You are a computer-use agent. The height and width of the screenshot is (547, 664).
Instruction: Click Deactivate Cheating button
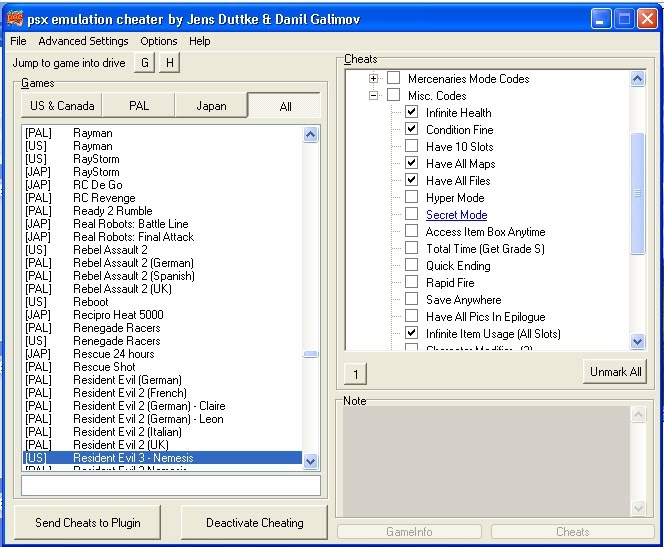point(255,522)
